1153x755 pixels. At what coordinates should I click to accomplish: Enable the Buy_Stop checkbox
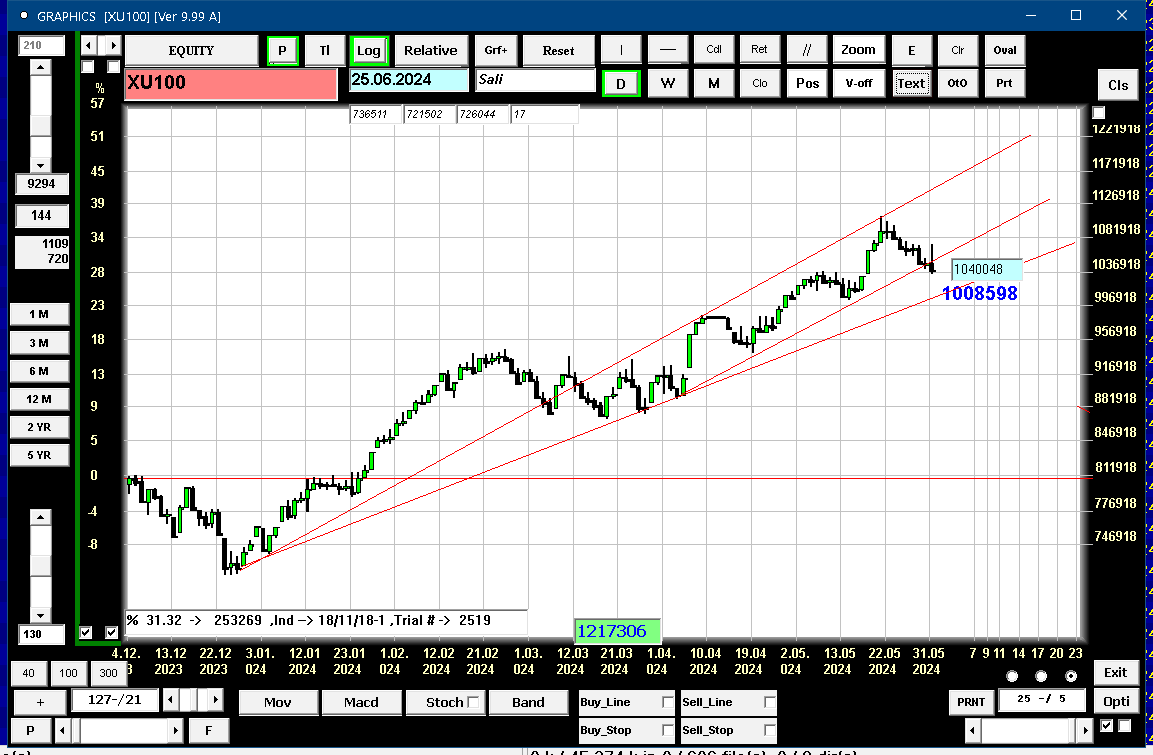[x=668, y=730]
